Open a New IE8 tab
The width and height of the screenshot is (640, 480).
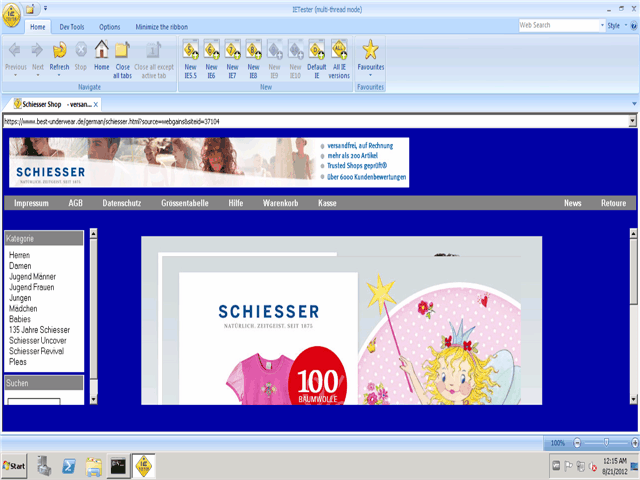coord(253,50)
